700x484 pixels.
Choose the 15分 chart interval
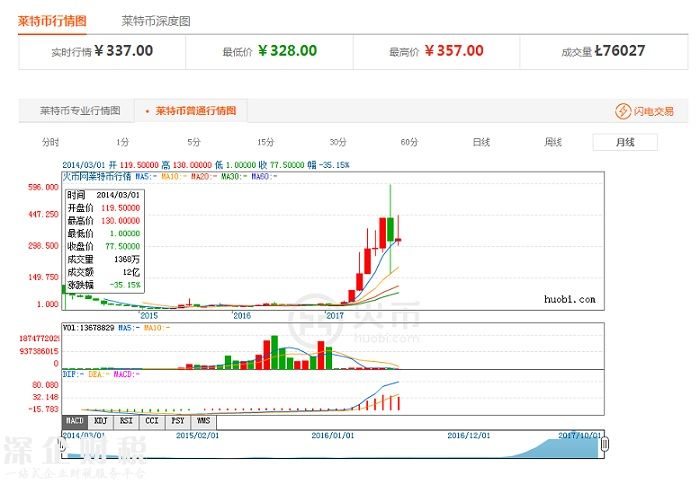266,142
